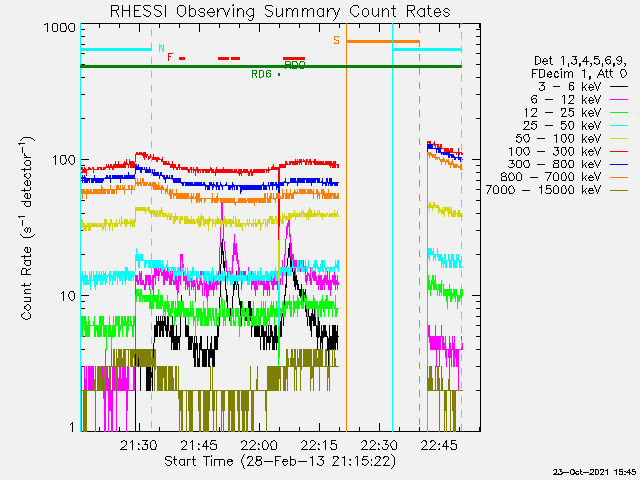640x480 pixels.
Task: Click the '3 - 6 keV' legend label
Action: coord(569,87)
